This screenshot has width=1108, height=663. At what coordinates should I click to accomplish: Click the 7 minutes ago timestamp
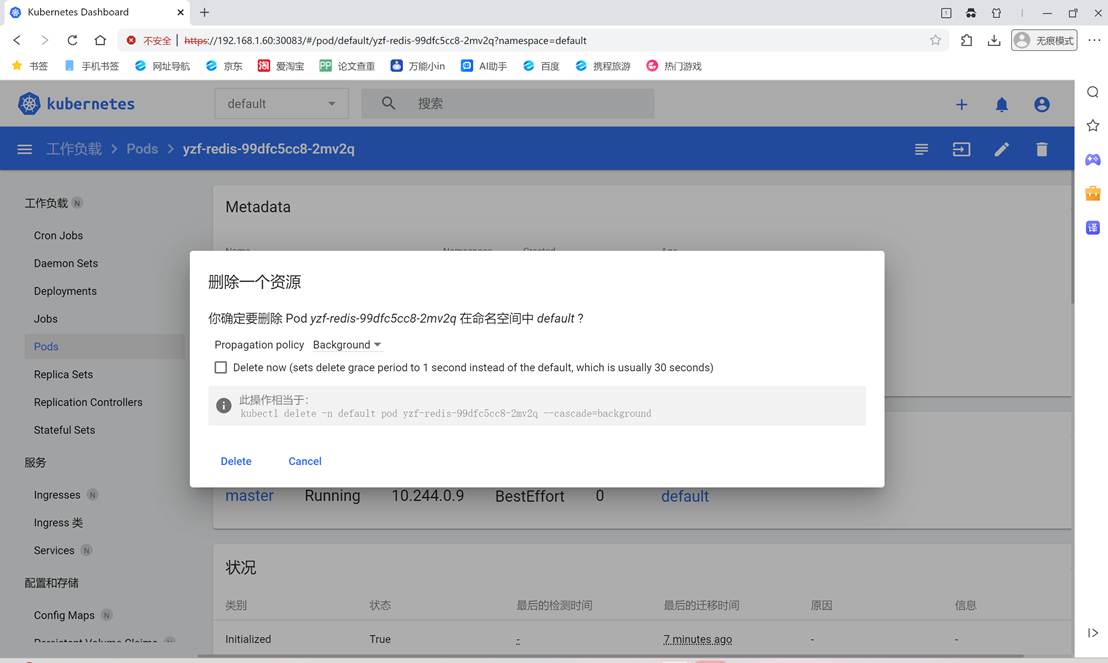pos(697,639)
